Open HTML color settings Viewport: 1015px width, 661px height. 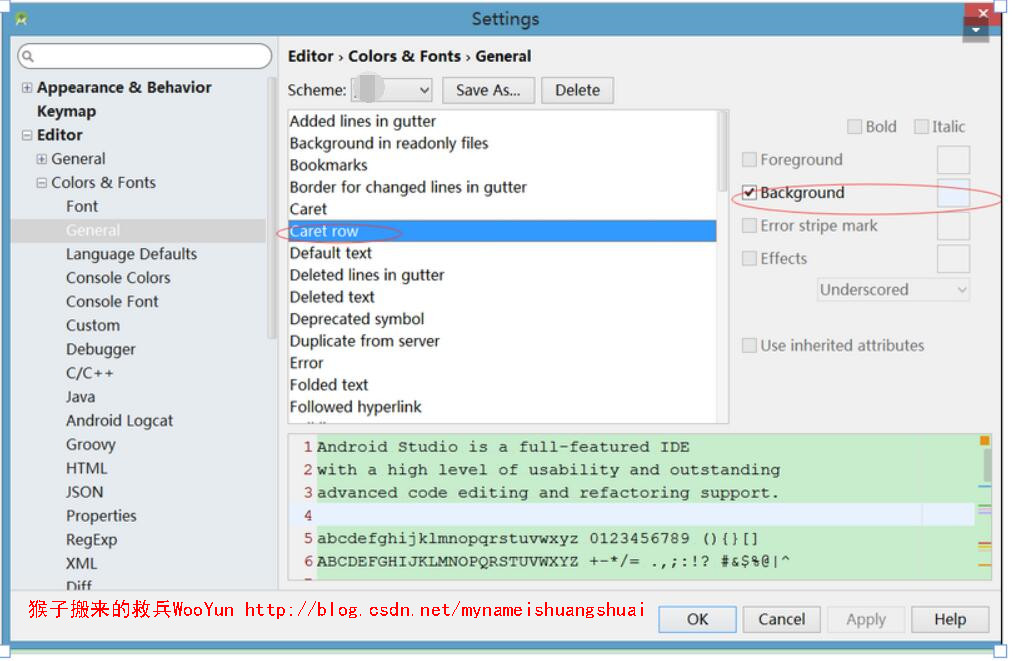(86, 468)
